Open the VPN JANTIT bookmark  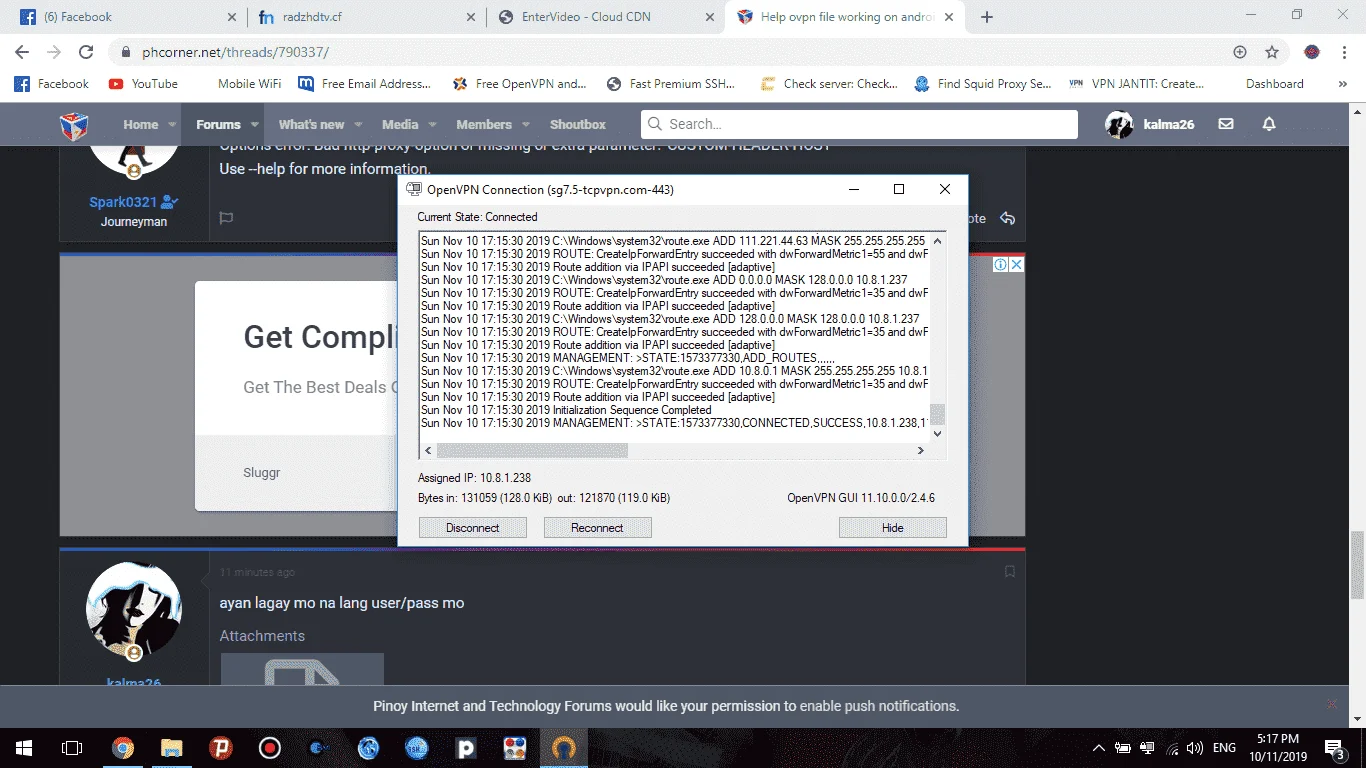1137,84
